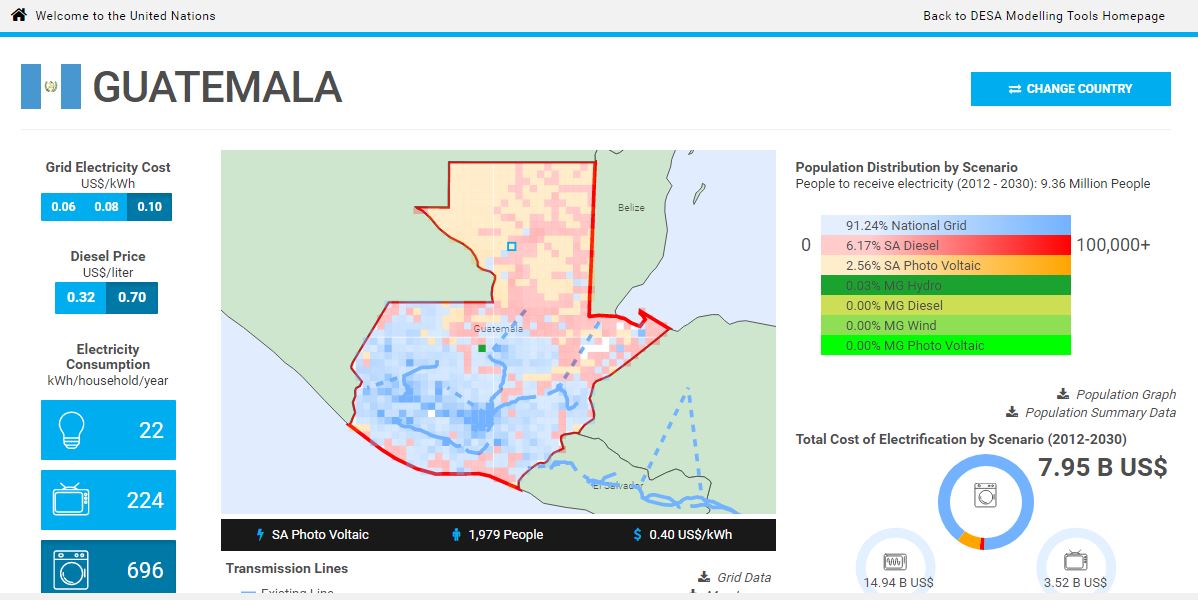
Task: Open Welcome to the United Nations link
Action: 125,15
